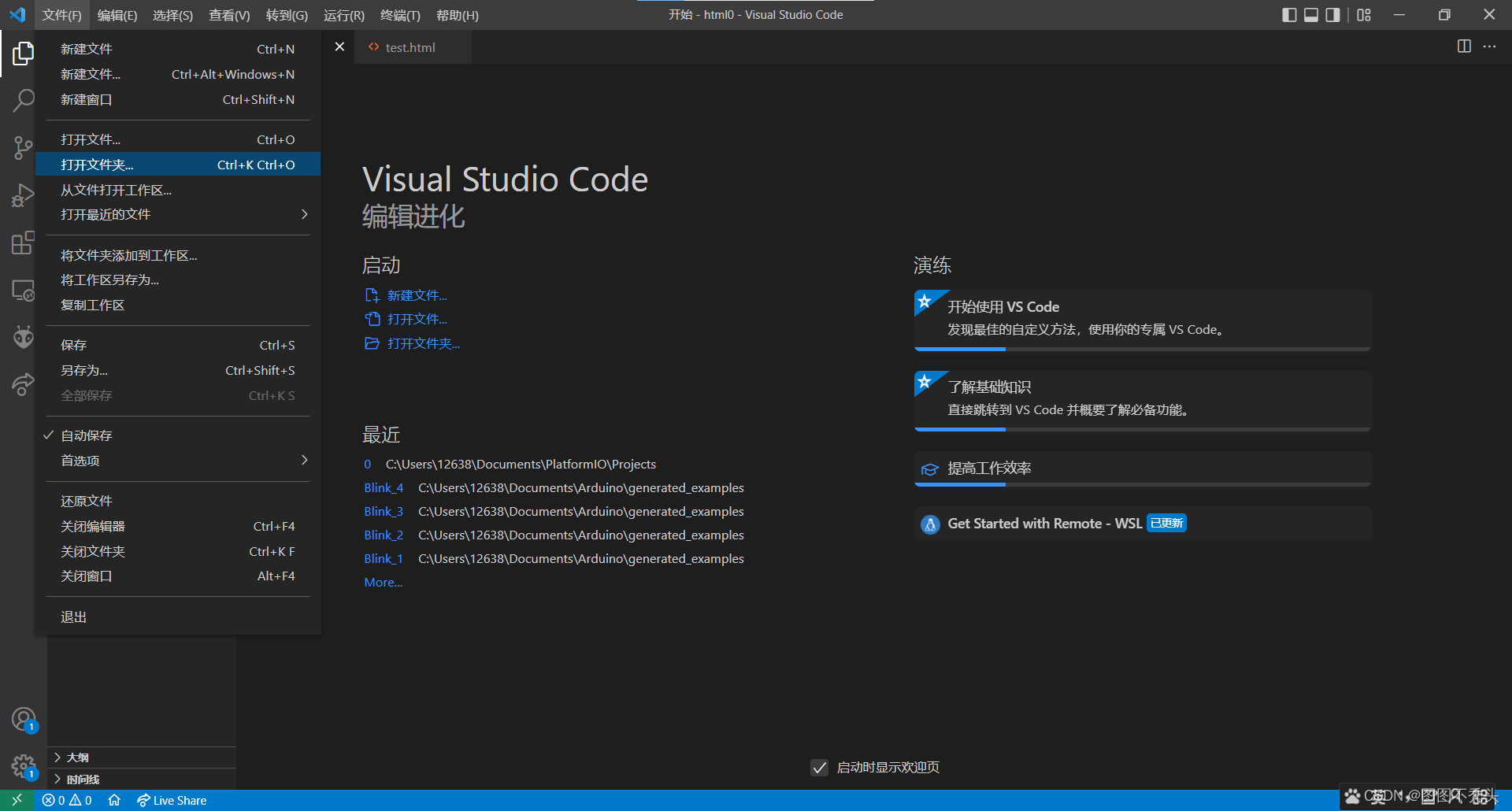Click the VS Code logo icon in title bar
This screenshot has height=811, width=1512.
pyautogui.click(x=17, y=15)
